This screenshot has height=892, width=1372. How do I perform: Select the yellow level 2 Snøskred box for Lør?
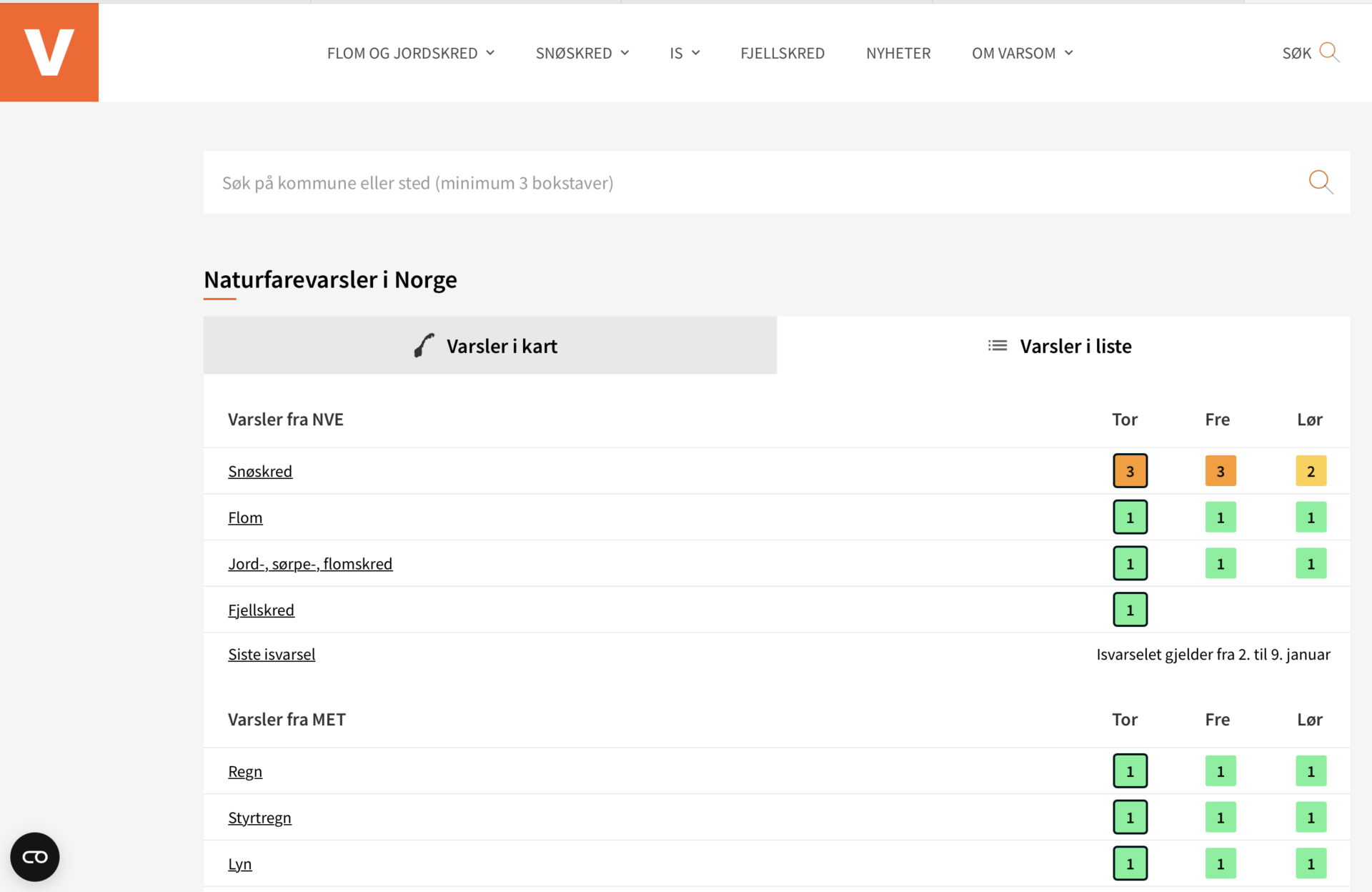coord(1311,471)
